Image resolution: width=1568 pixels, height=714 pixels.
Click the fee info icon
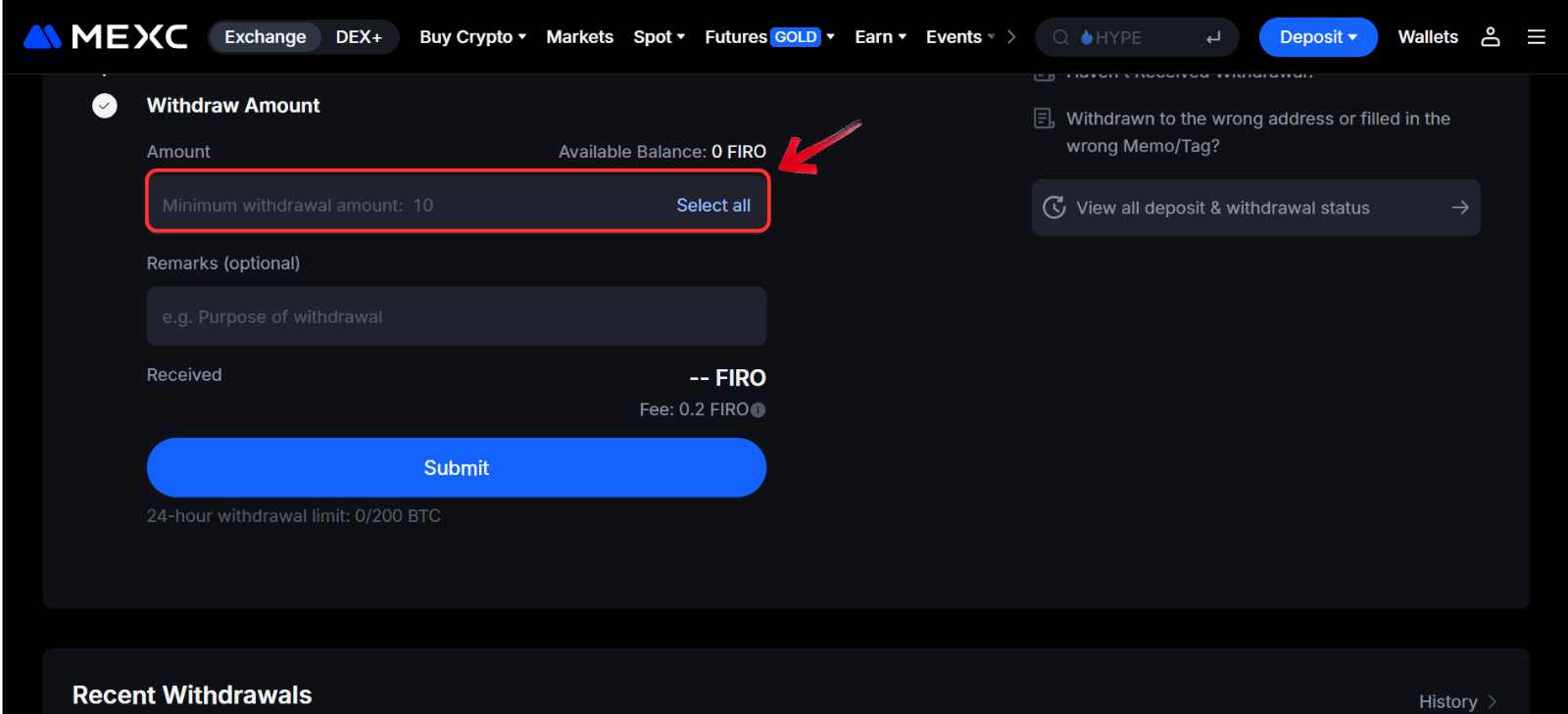(x=759, y=410)
